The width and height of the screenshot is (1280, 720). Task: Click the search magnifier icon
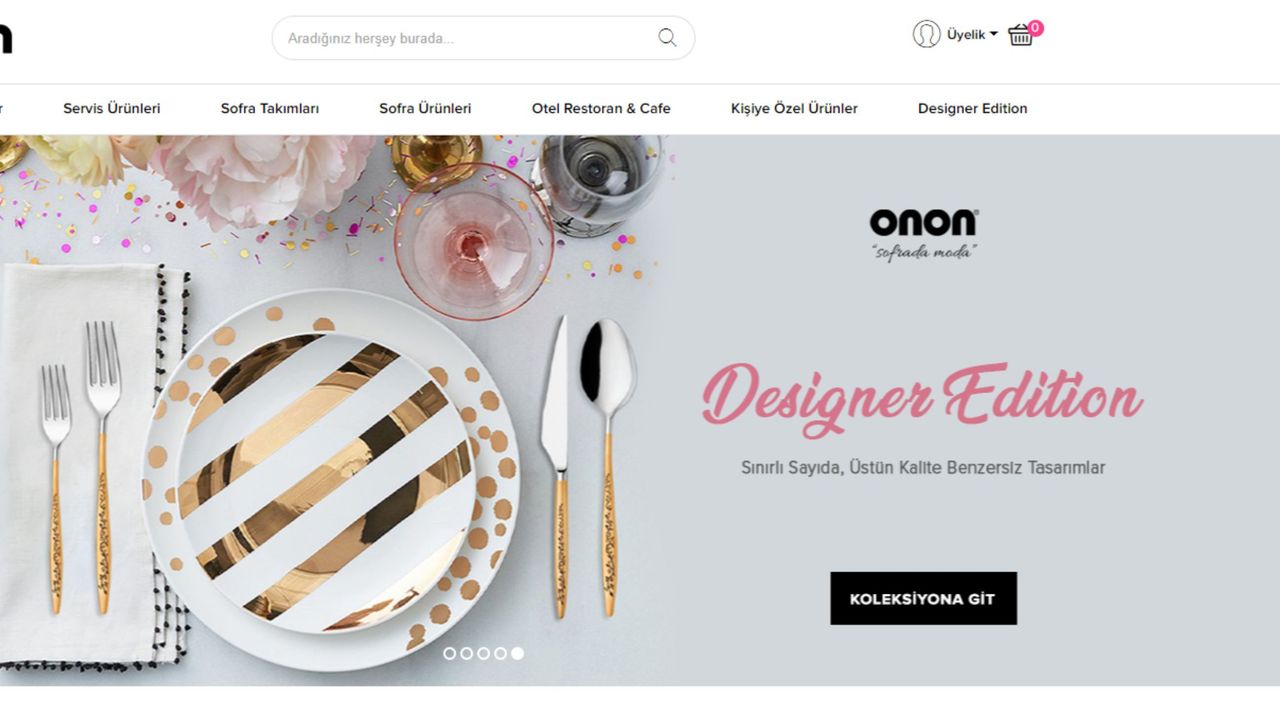point(667,38)
